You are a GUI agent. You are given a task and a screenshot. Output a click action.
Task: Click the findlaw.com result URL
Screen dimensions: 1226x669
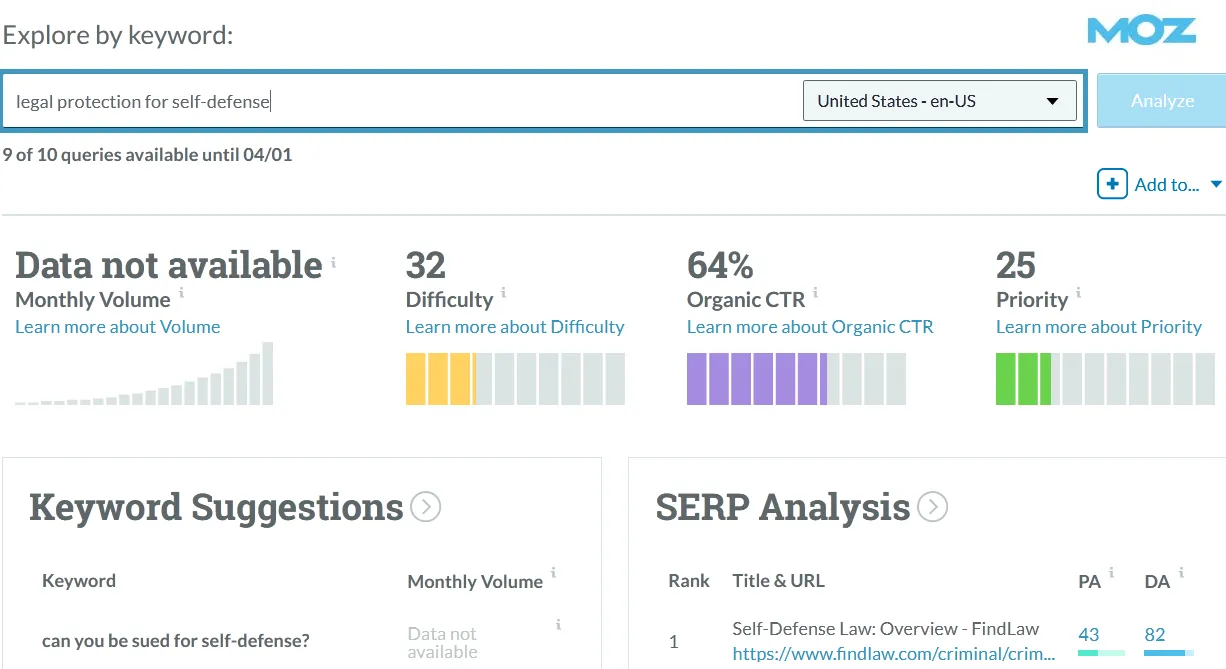893,654
